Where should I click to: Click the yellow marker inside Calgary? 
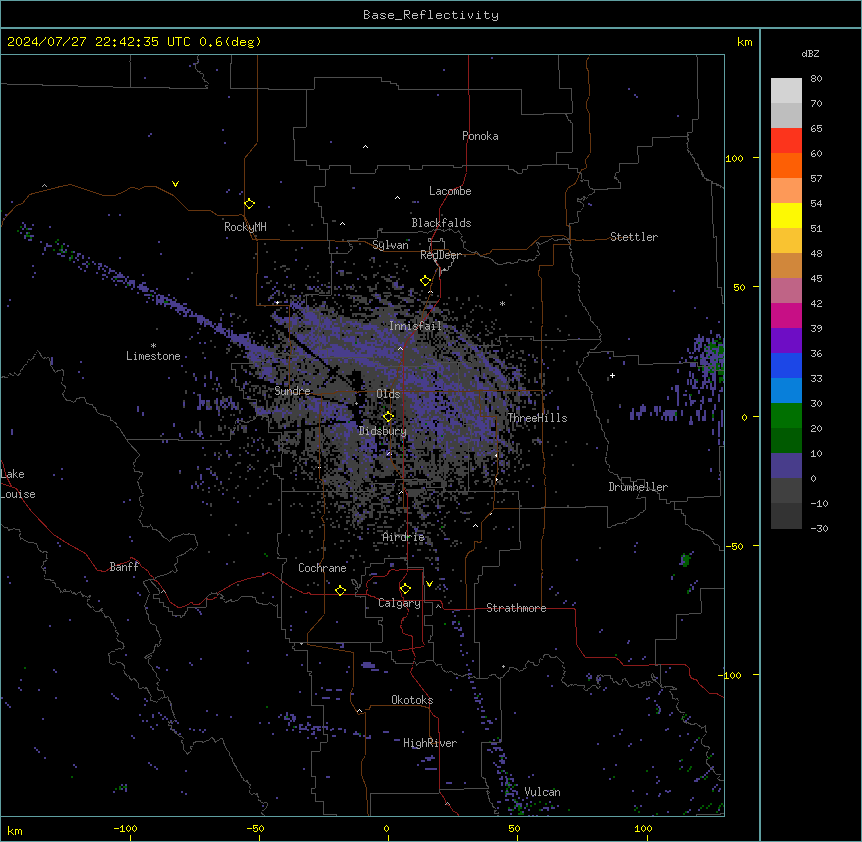[x=405, y=589]
